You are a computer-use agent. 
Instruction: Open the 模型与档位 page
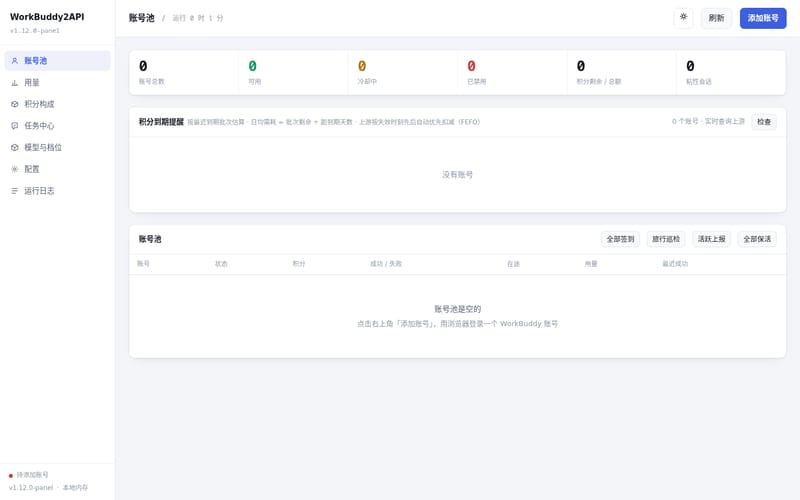pos(57,147)
